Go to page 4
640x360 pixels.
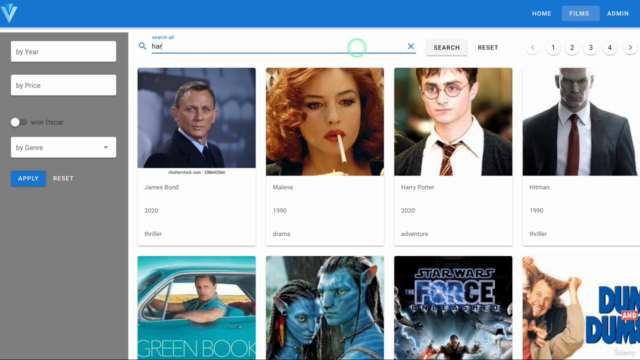click(610, 48)
